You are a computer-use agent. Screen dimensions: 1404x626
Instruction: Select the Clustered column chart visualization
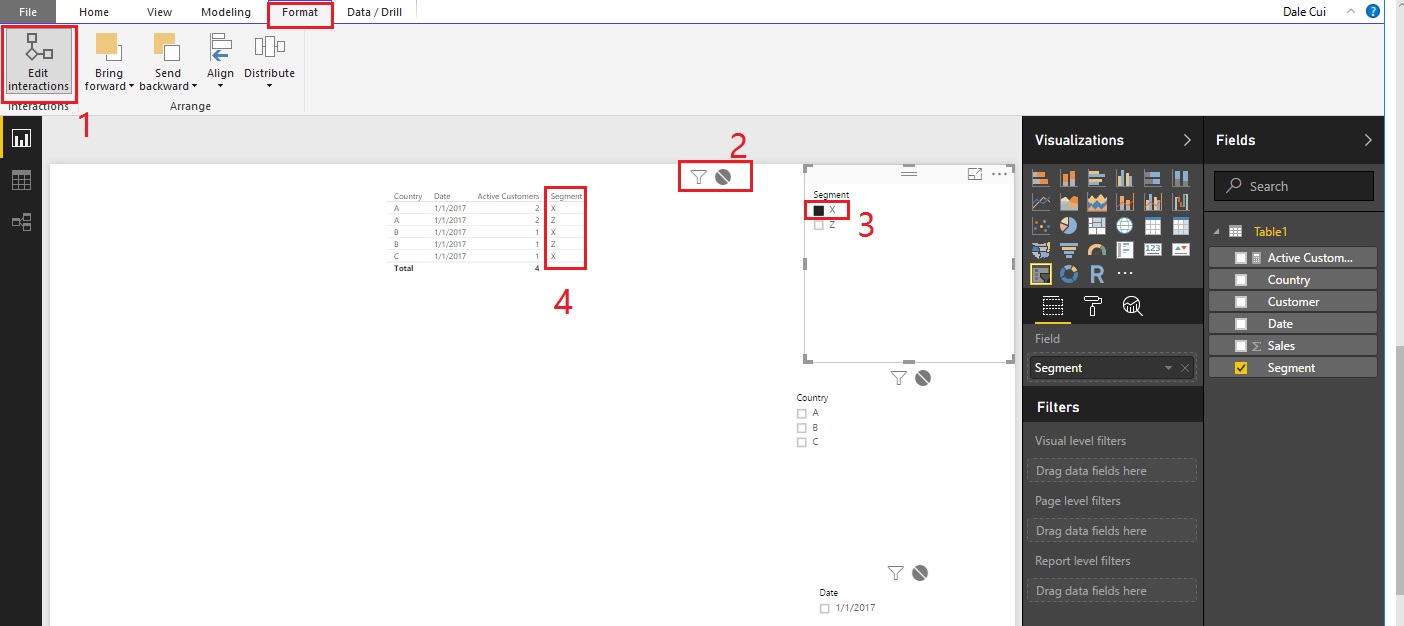point(1124,178)
